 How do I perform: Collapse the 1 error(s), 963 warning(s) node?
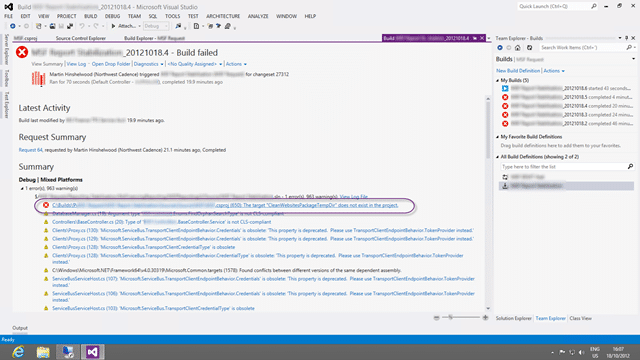[x=22, y=189]
